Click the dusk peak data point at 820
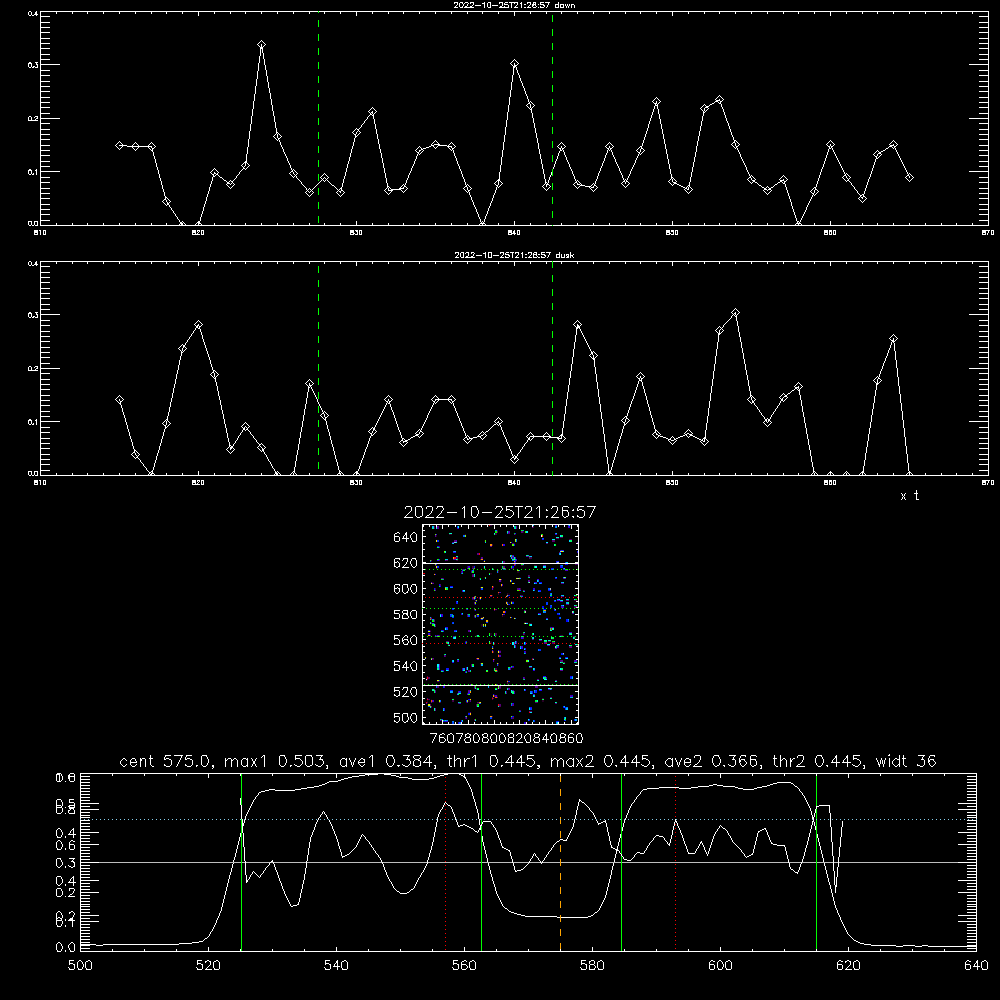This screenshot has height=1000, width=1000. [198, 325]
